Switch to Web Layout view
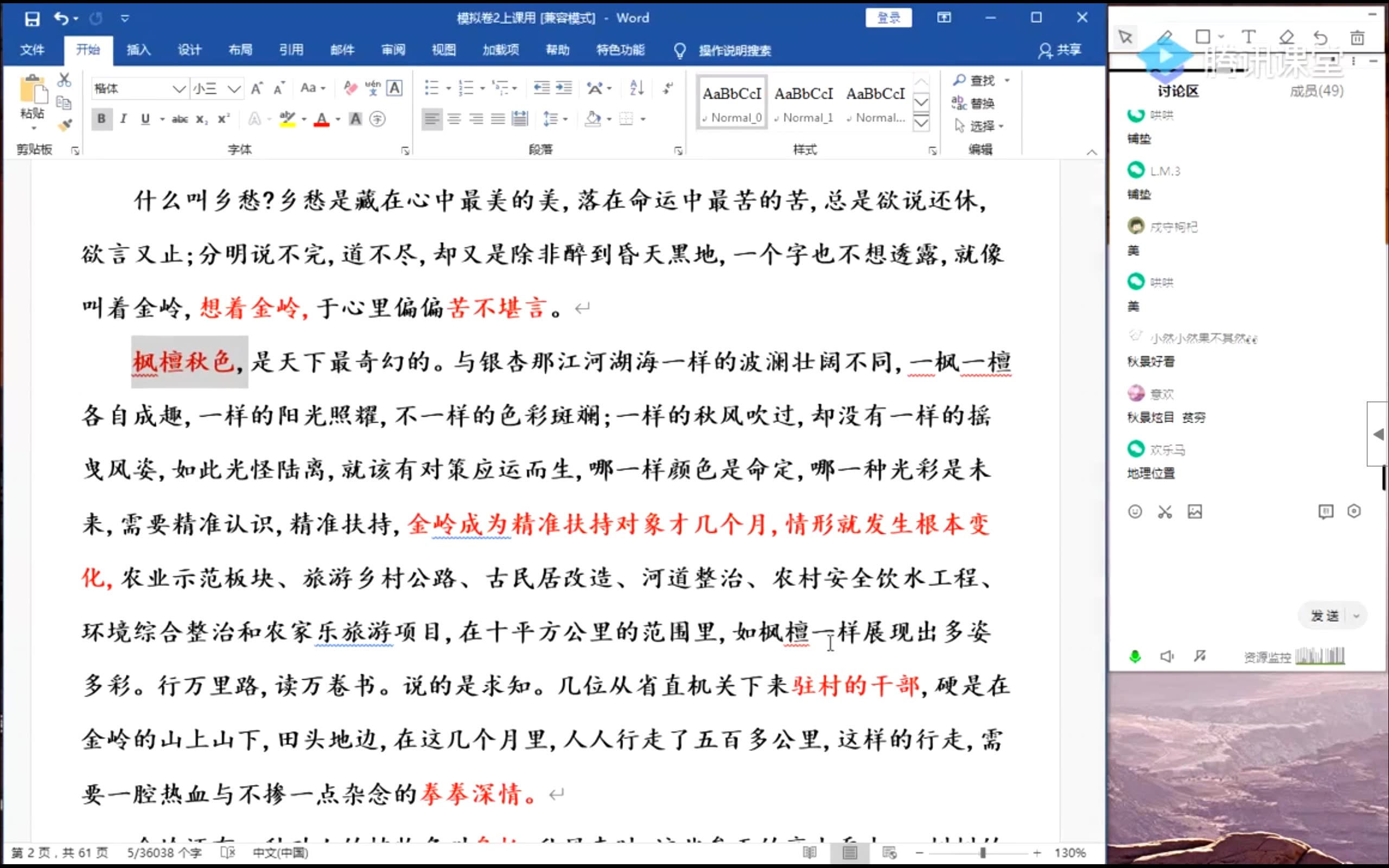The image size is (1389, 868). coord(889,852)
